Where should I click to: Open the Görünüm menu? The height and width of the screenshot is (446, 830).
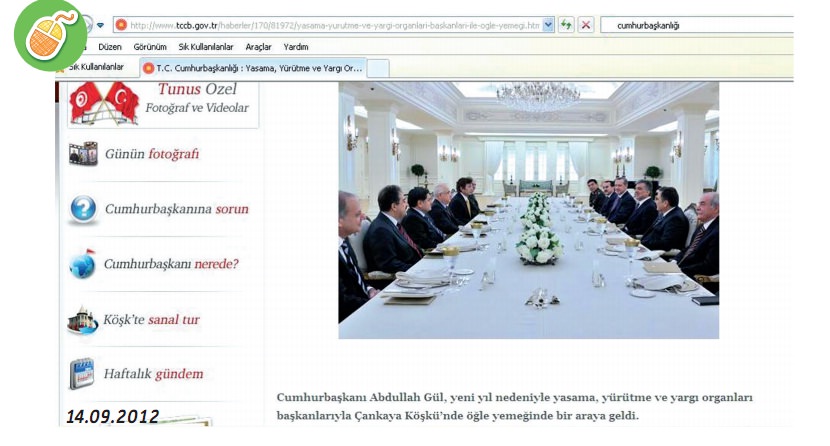150,47
